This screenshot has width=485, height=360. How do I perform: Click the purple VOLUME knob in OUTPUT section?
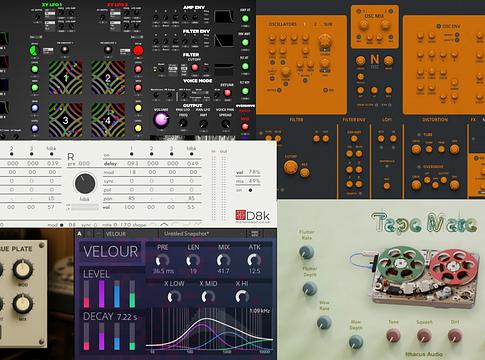[161, 119]
